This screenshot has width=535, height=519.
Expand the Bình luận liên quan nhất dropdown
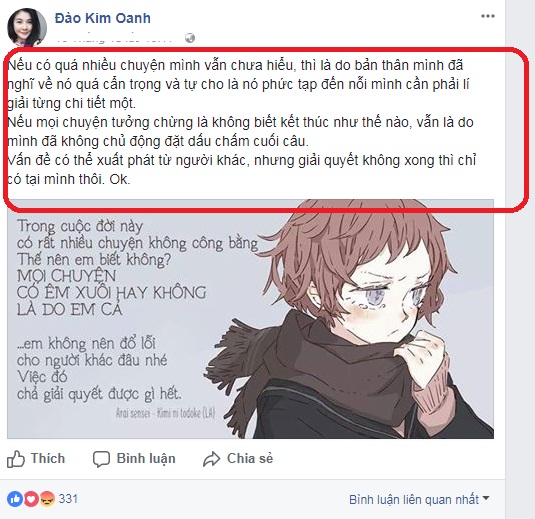[x=419, y=500]
